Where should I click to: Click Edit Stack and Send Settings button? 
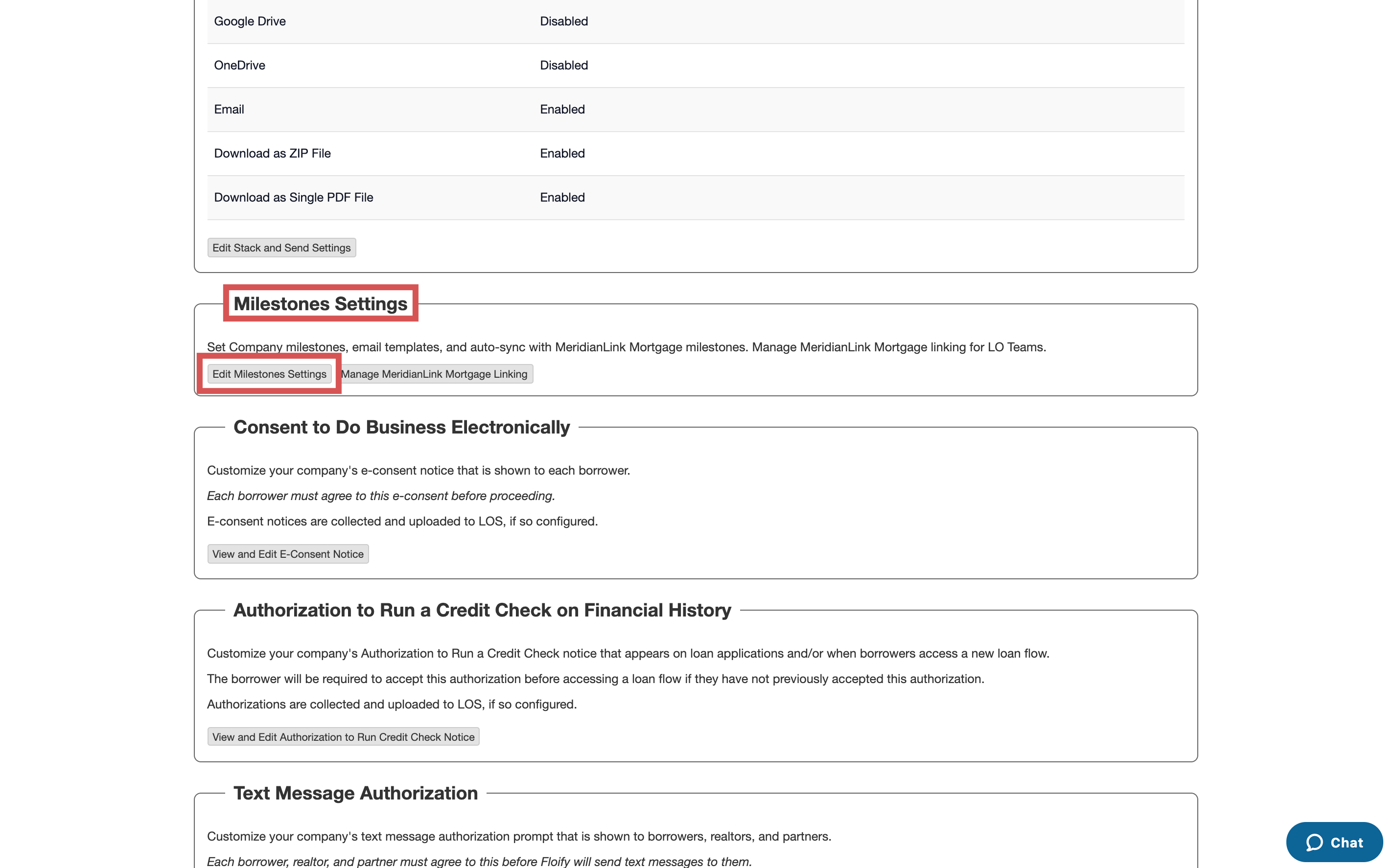pyautogui.click(x=281, y=248)
